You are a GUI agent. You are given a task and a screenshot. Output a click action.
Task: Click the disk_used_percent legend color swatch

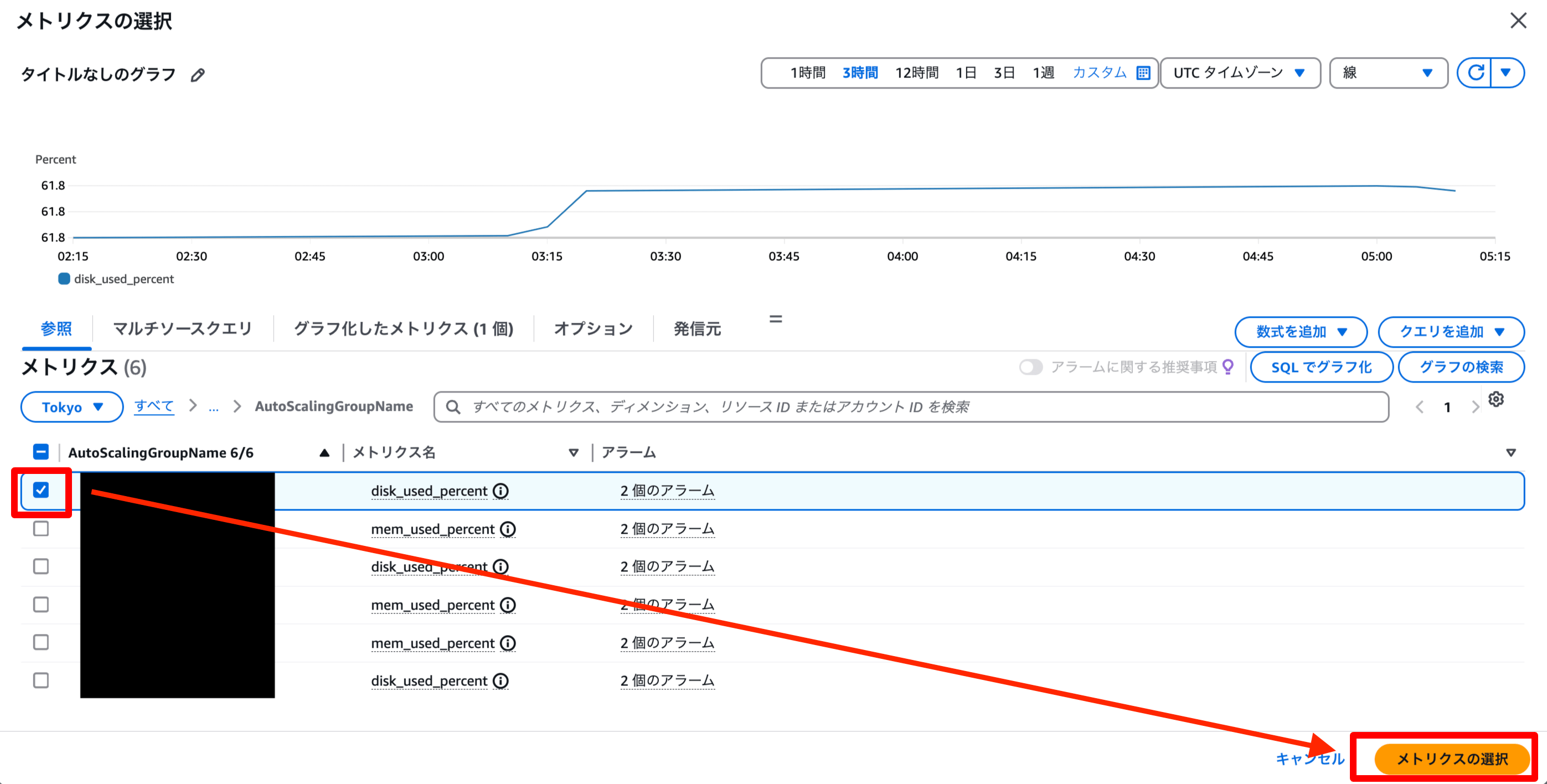click(x=64, y=279)
